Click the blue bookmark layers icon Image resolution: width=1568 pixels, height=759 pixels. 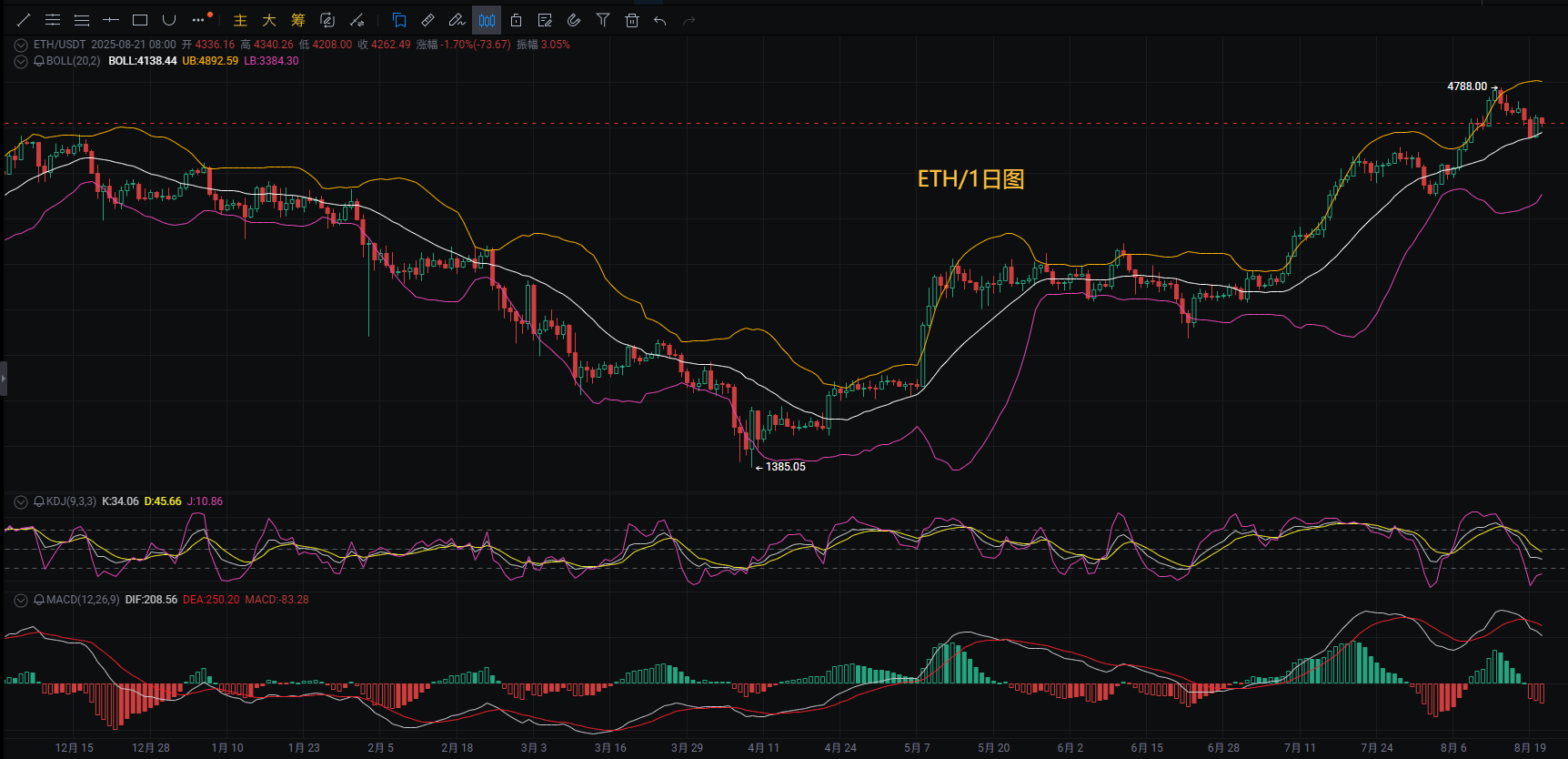(x=399, y=20)
